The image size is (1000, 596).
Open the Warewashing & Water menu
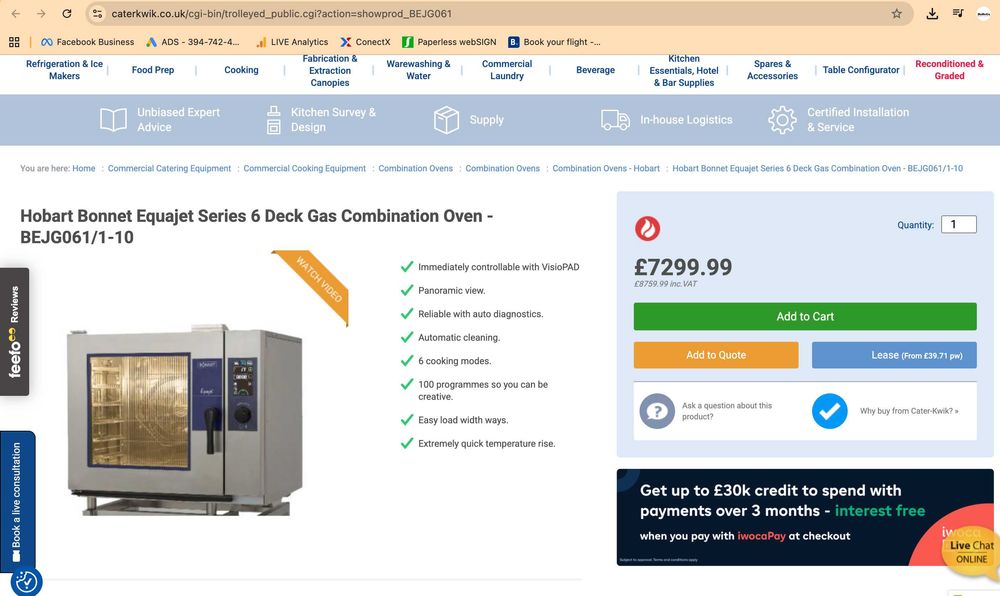pyautogui.click(x=418, y=70)
